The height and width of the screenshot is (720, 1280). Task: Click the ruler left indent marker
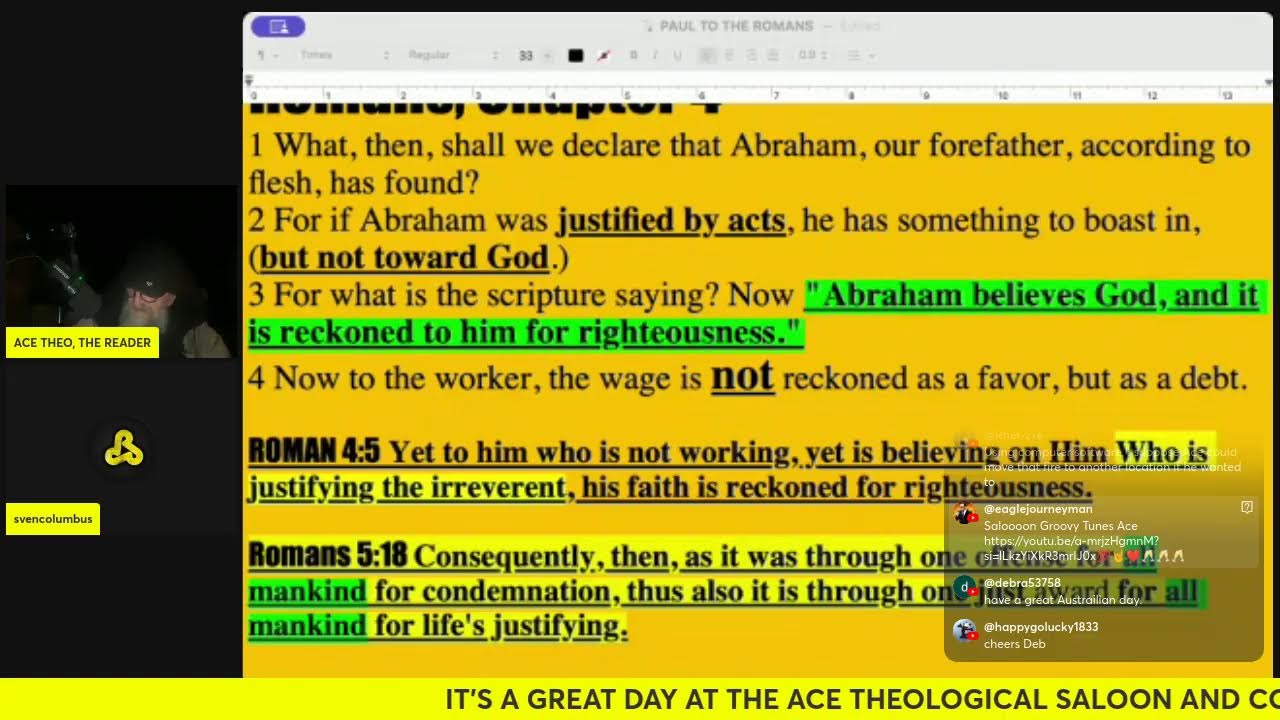pos(249,81)
